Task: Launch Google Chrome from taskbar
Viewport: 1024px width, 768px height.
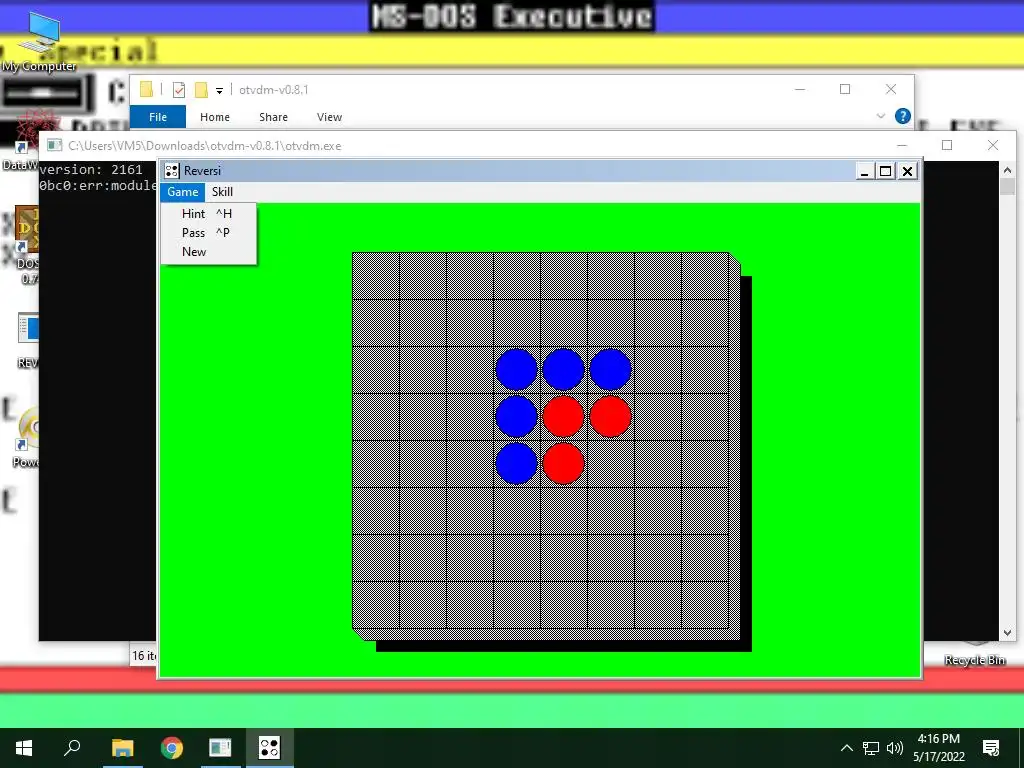Action: 172,748
